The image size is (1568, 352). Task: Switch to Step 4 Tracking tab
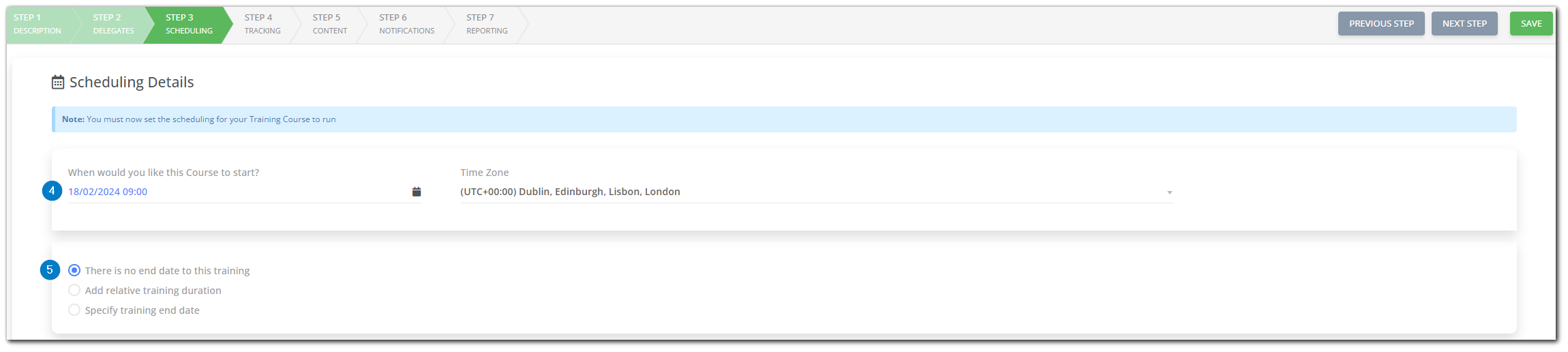pos(262,25)
